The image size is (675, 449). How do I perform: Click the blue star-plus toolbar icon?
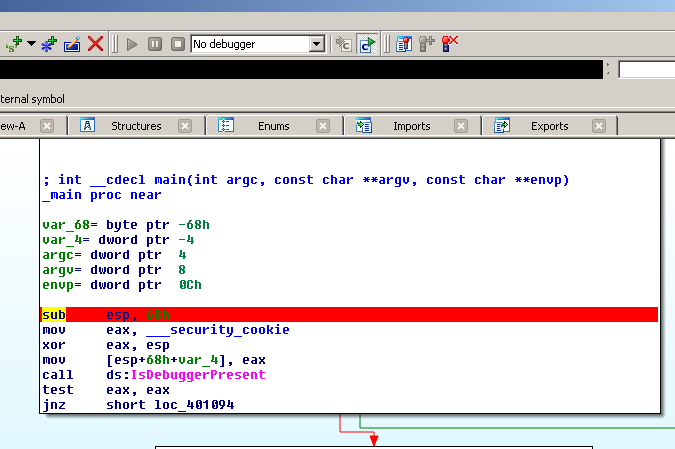click(x=48, y=44)
